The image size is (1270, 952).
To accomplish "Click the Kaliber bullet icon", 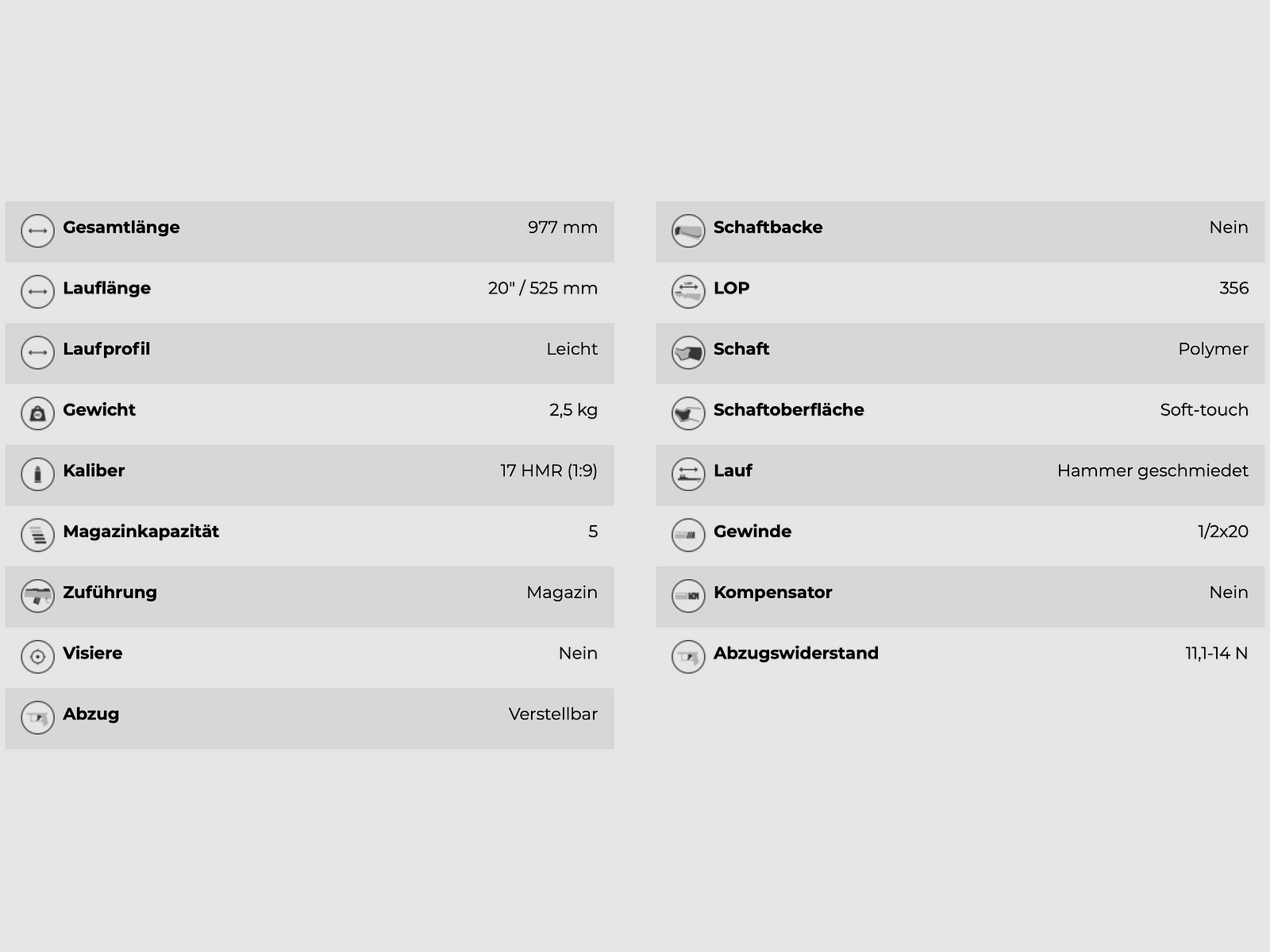I will 37,474.
